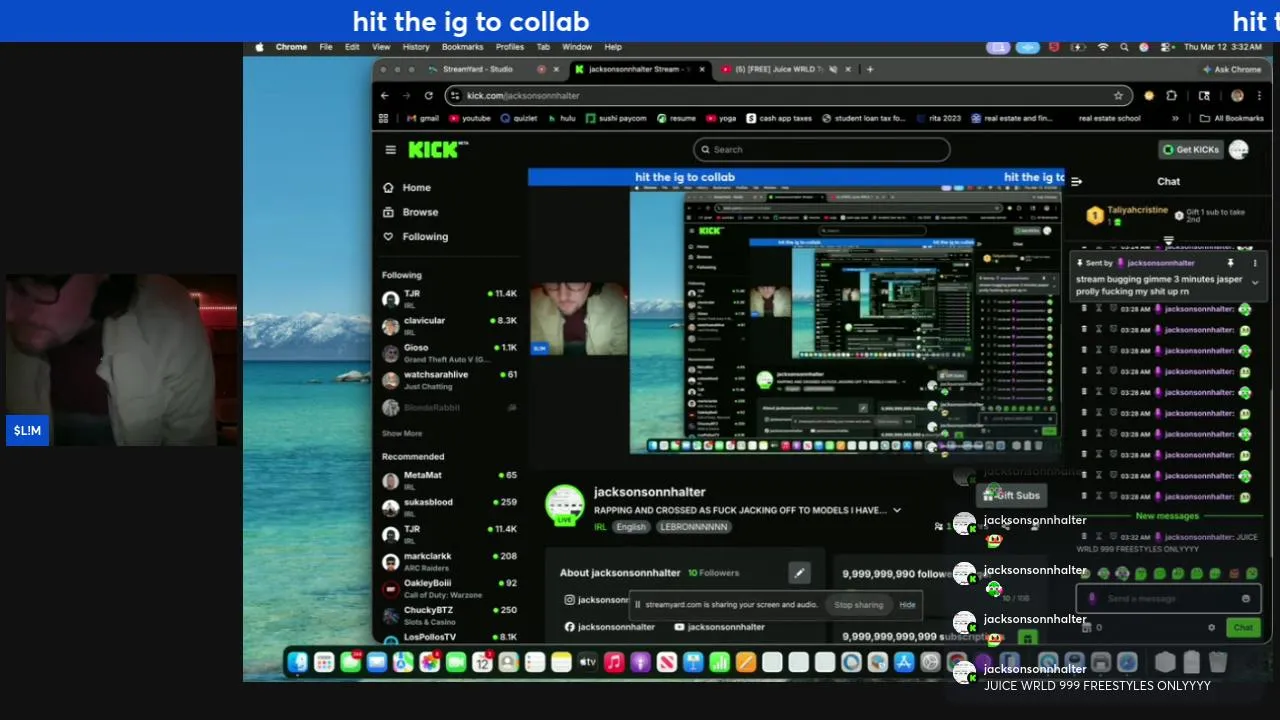Image resolution: width=1280 pixels, height=720 pixels.
Task: Click Ask Chrome button
Action: (x=1232, y=69)
